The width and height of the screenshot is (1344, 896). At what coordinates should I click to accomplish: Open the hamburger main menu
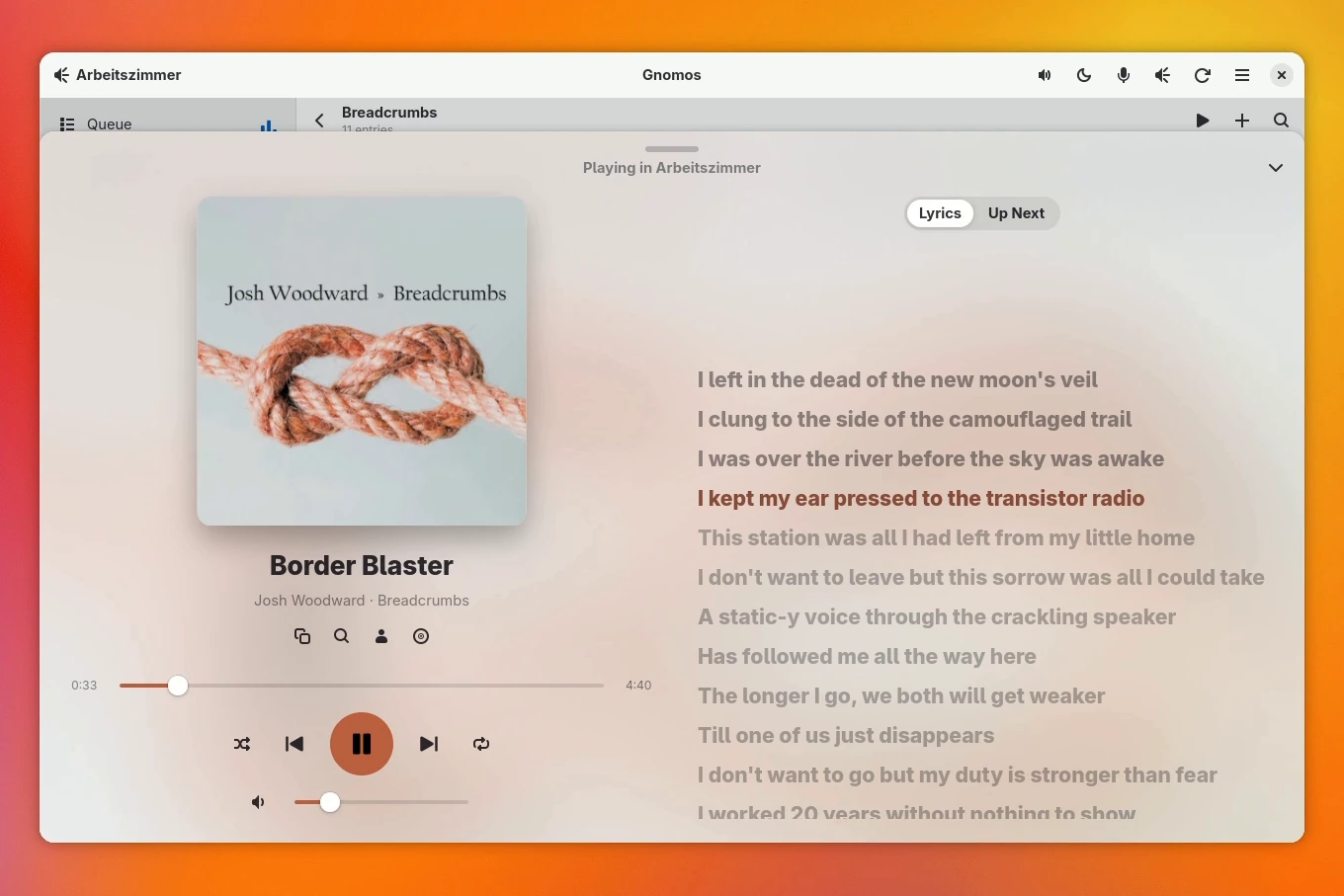[x=1242, y=75]
